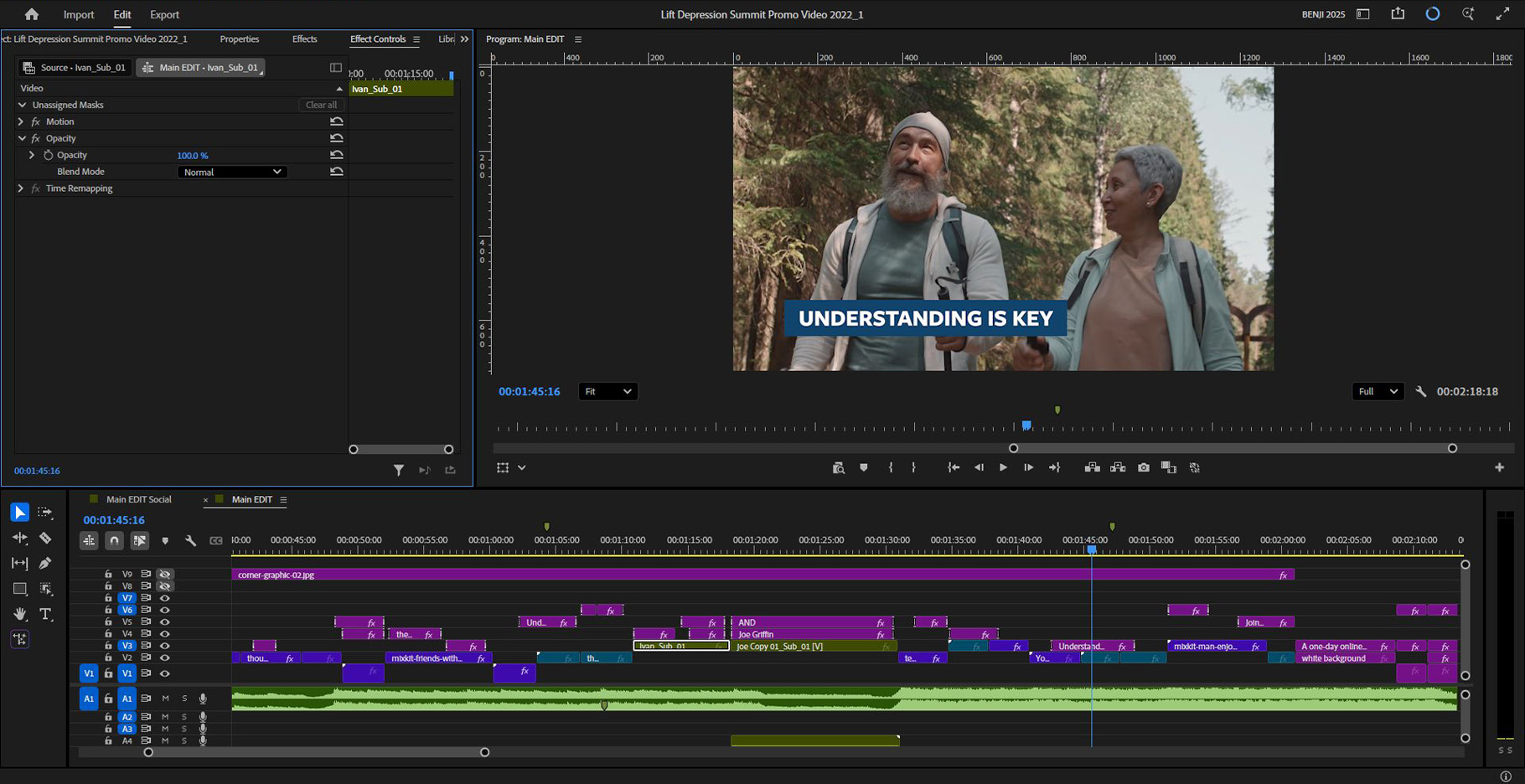Select the Razor tool in the timeline toolbox
The width and height of the screenshot is (1525, 784).
[x=45, y=538]
